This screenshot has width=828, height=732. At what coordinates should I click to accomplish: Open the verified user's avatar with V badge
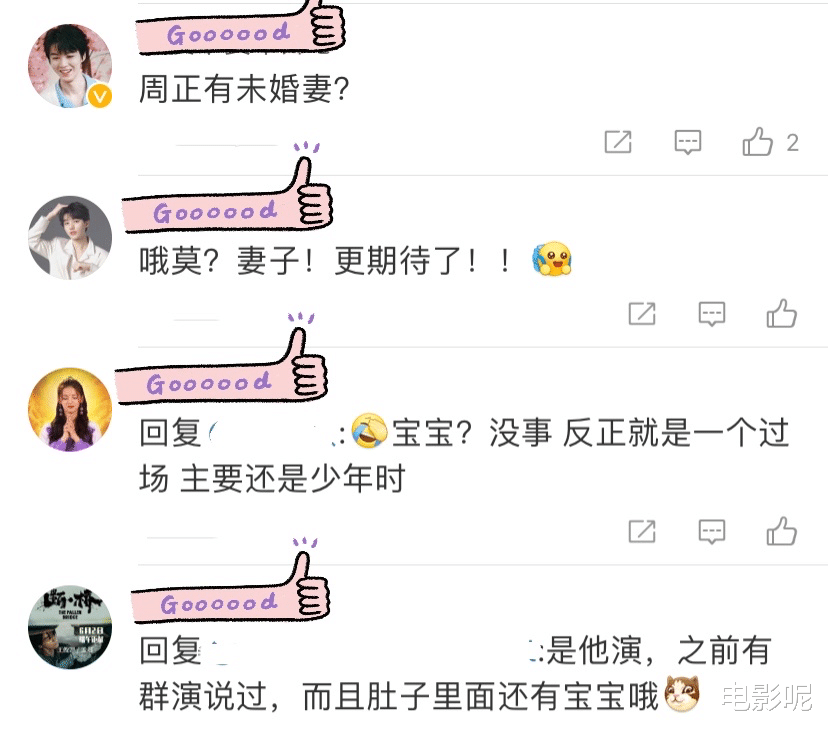click(70, 66)
